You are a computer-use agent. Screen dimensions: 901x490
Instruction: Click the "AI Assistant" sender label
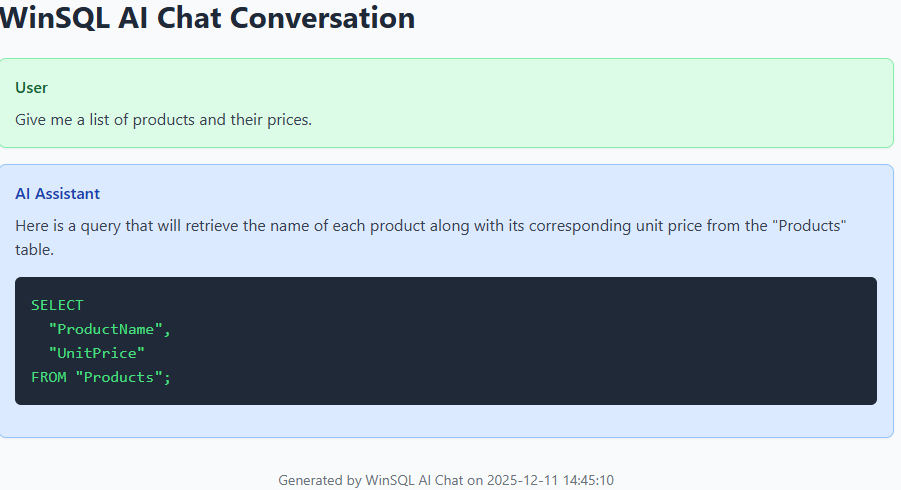58,194
